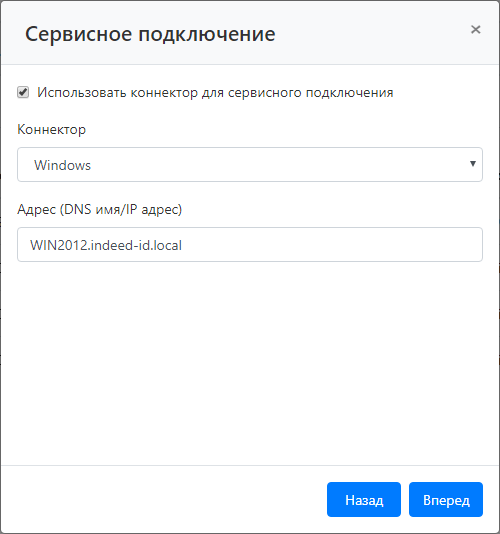Open the Коннектор dropdown list

click(250, 164)
